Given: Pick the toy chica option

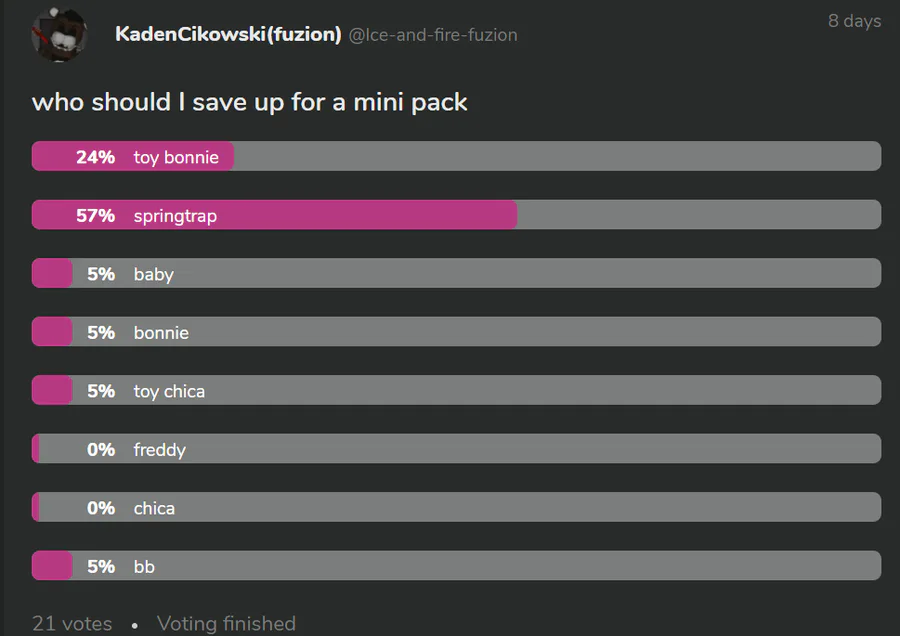Looking at the screenshot, I should click(456, 390).
